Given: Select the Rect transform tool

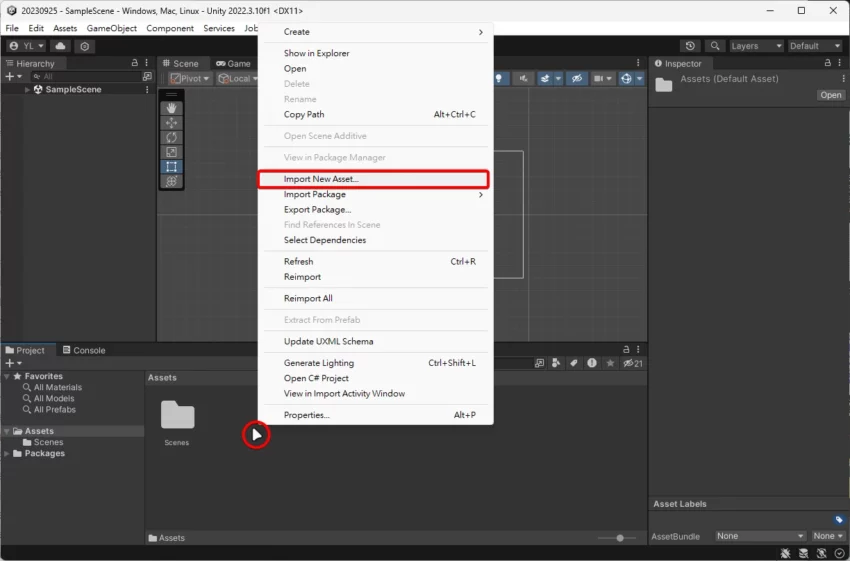Looking at the screenshot, I should (x=171, y=167).
